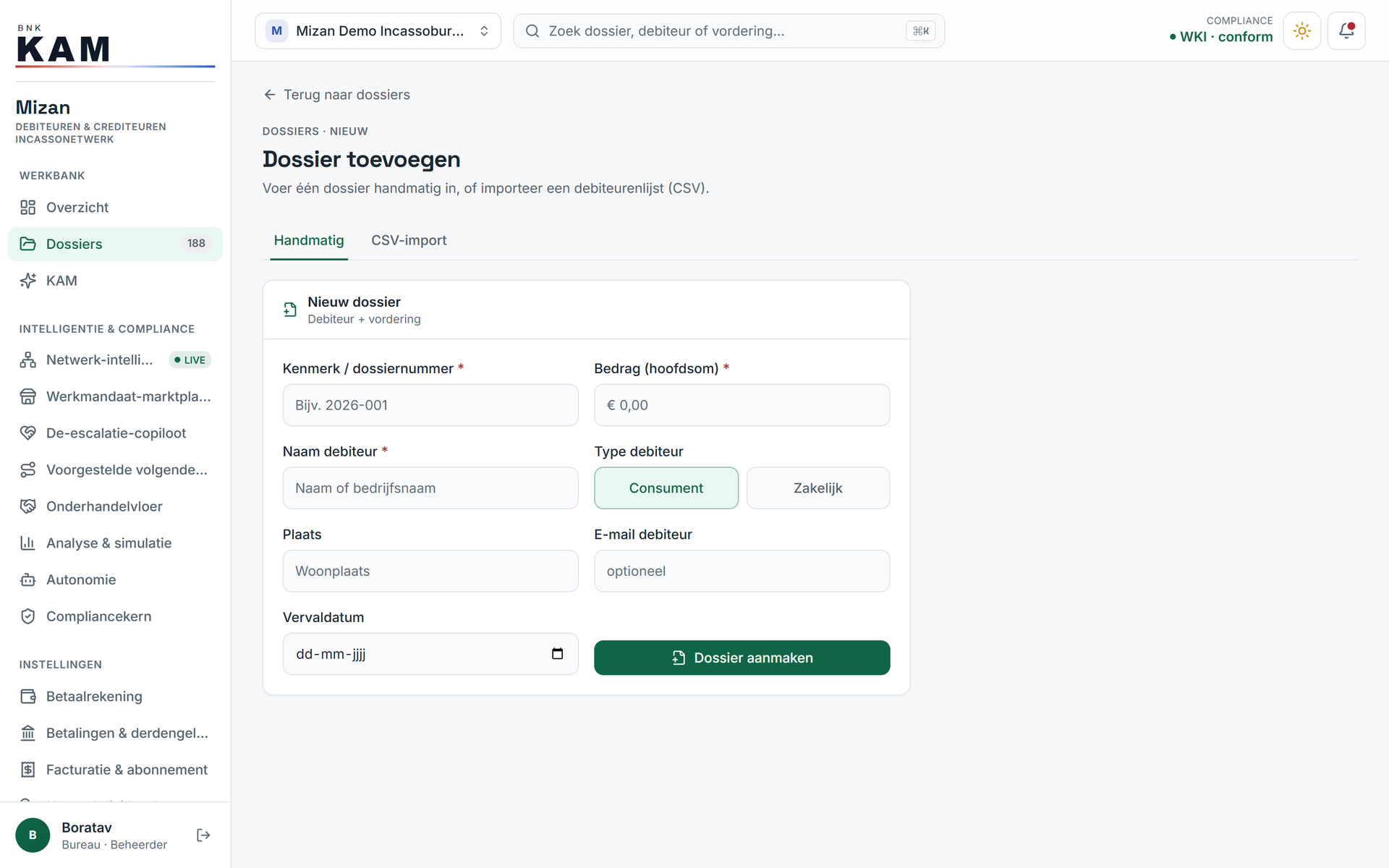
Task: Click the Dossiers folder icon in sidebar
Action: pyautogui.click(x=27, y=244)
